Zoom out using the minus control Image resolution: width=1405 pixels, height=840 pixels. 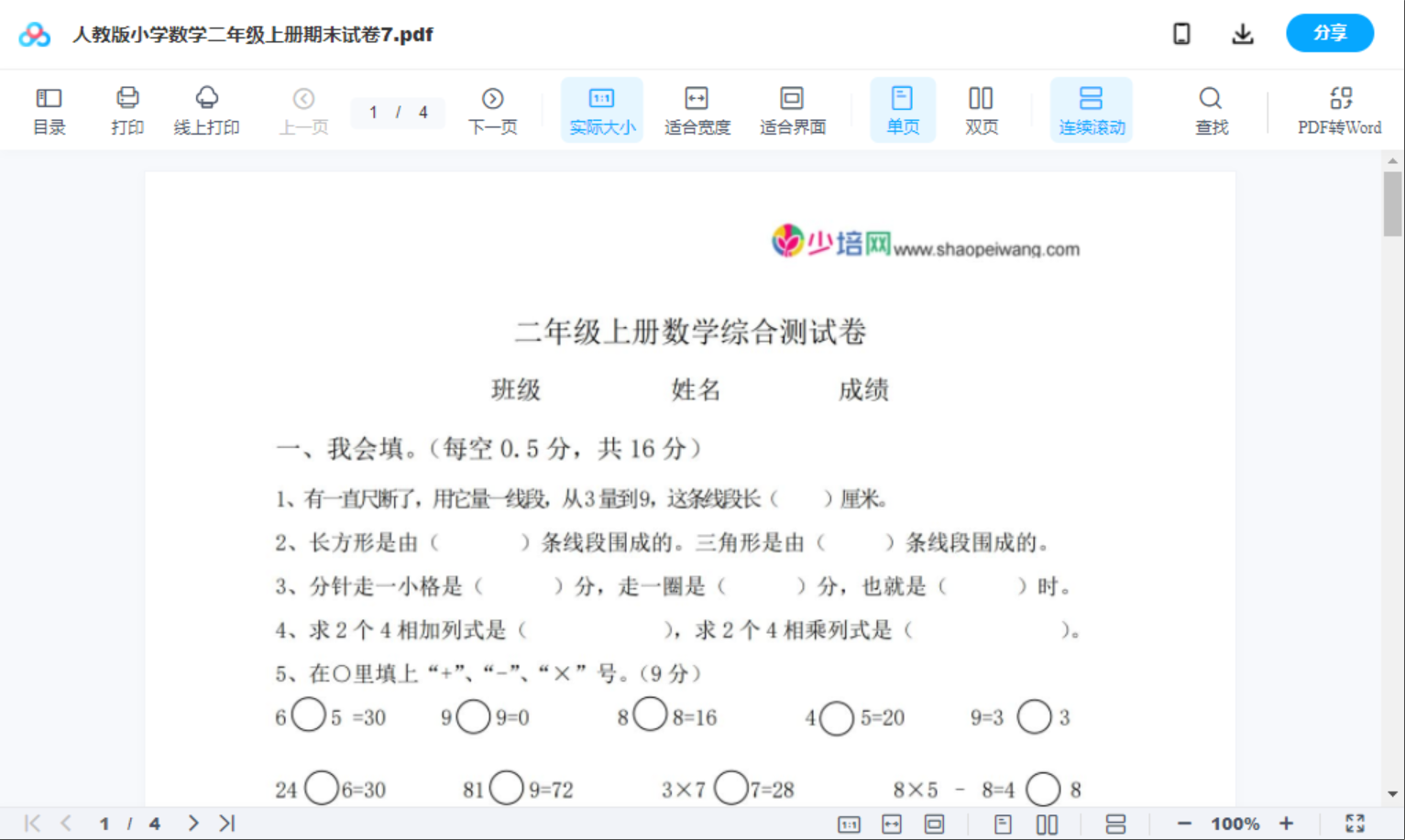tap(1183, 822)
